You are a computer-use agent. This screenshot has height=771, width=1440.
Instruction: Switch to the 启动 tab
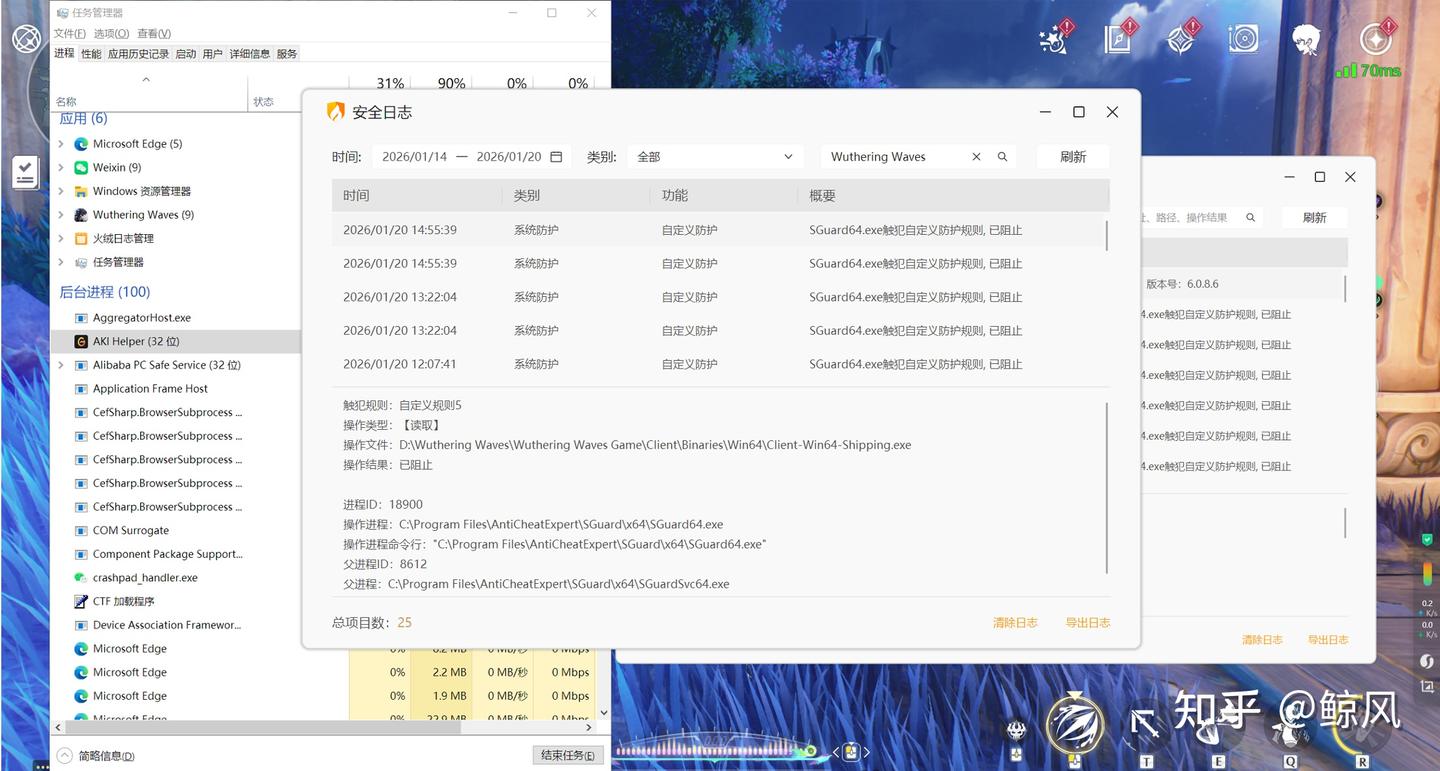186,54
